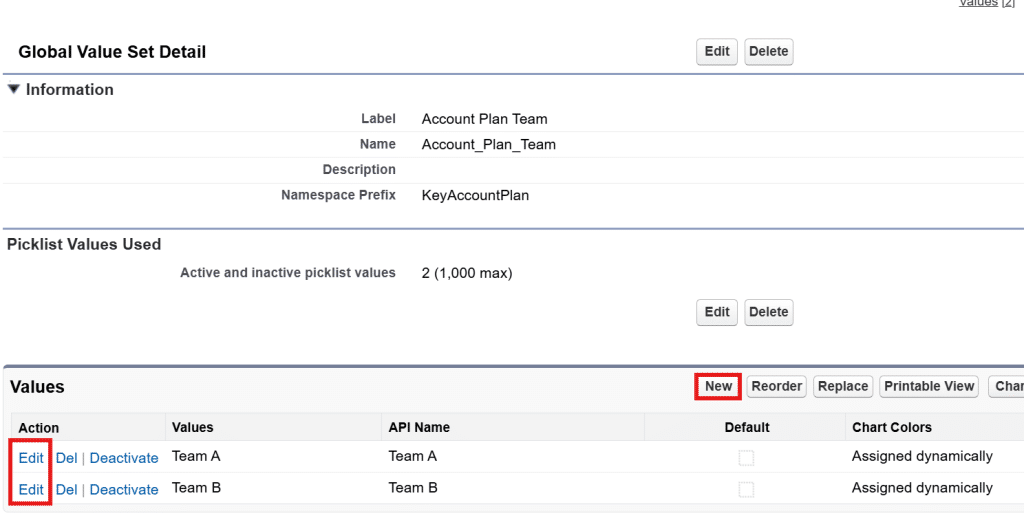This screenshot has height=520, width=1024.
Task: Deactivate the Team B value
Action: [124, 489]
